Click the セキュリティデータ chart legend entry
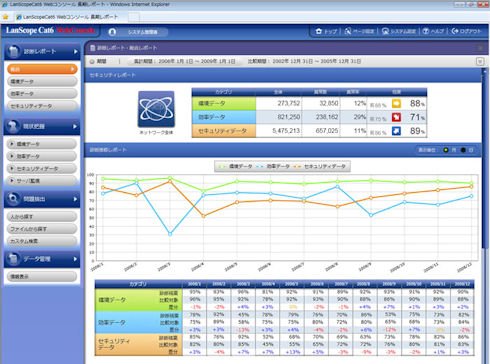Image resolution: width=490 pixels, height=364 pixels. click(320, 166)
